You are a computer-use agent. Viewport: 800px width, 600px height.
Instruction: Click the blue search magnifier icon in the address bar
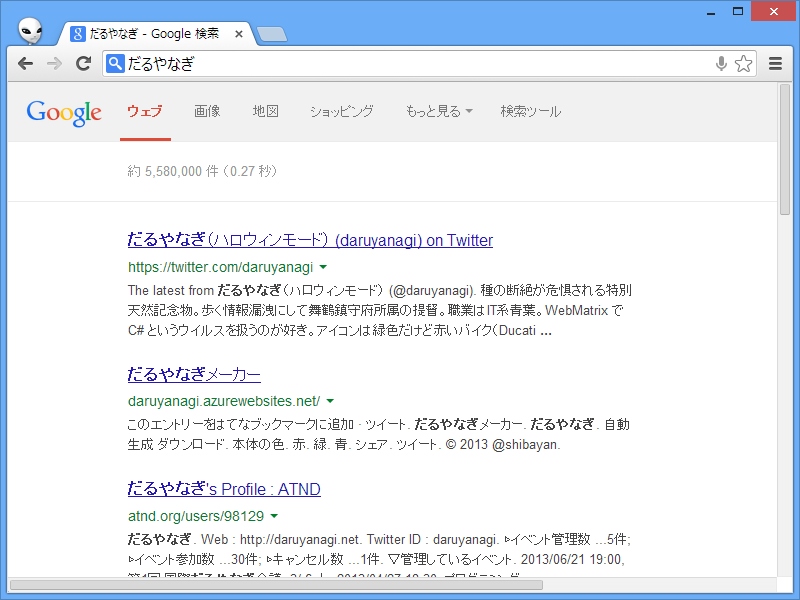pyautogui.click(x=115, y=64)
